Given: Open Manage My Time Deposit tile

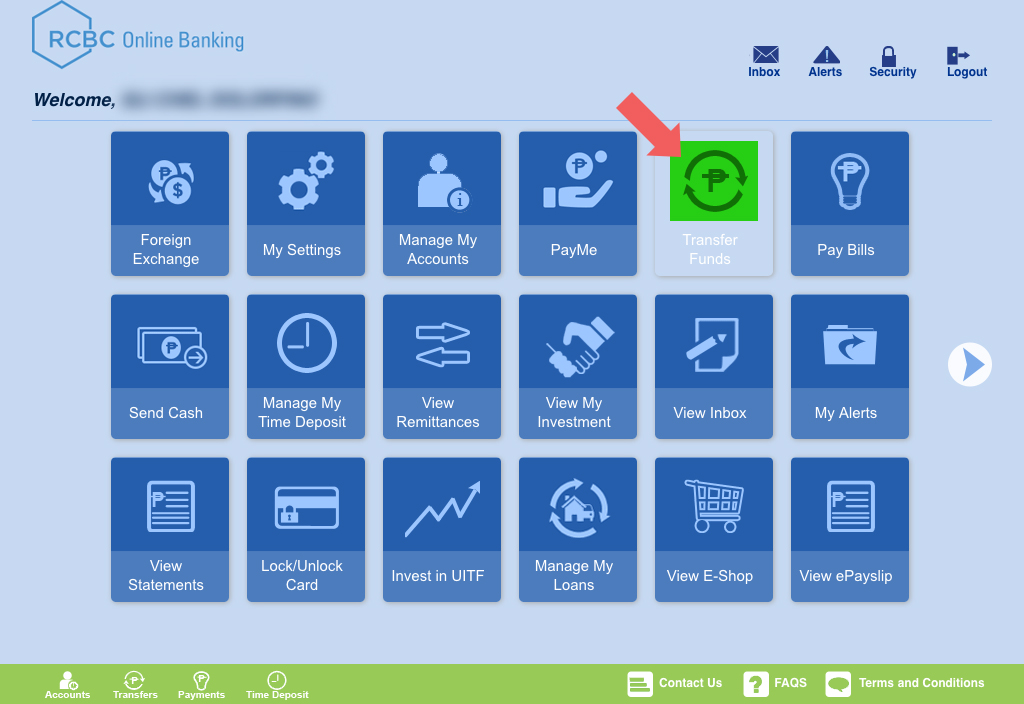Looking at the screenshot, I should (x=306, y=366).
